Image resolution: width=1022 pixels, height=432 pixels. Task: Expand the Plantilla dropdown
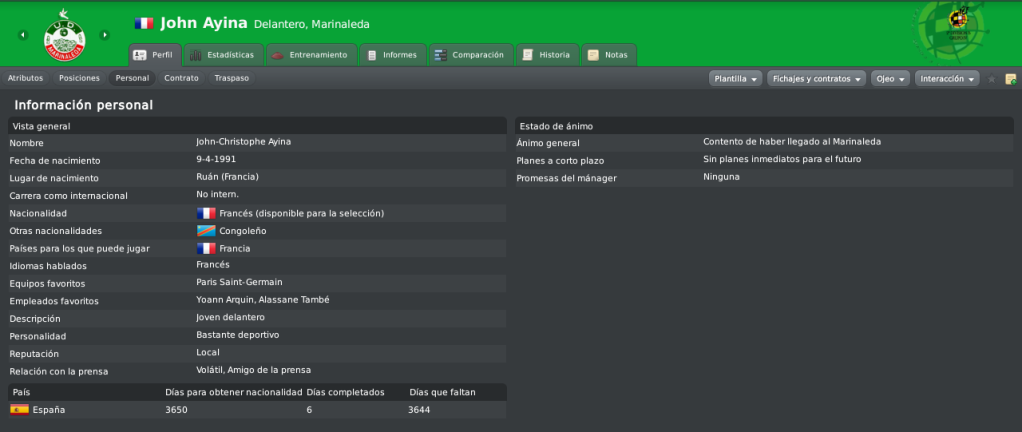click(736, 78)
